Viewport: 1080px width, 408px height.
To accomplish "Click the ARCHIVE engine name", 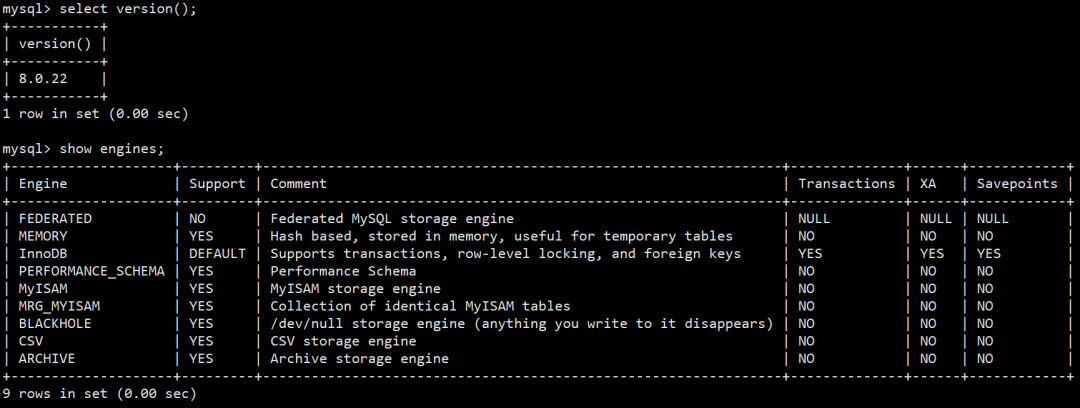I will 47,359.
